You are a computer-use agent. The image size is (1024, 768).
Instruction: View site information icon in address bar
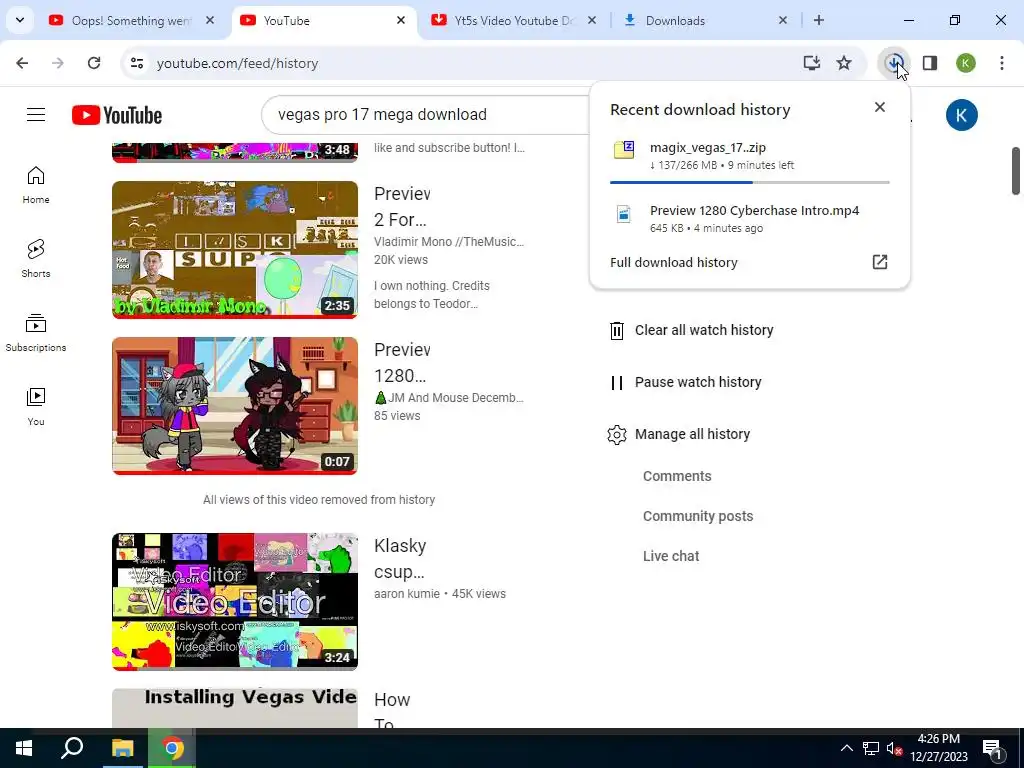(x=136, y=63)
